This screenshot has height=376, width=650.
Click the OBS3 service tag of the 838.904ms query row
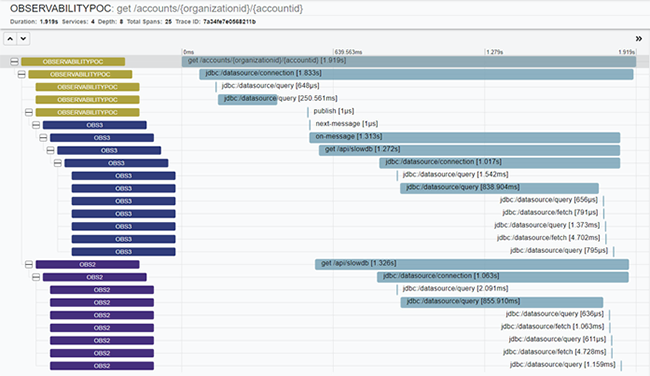coord(124,188)
